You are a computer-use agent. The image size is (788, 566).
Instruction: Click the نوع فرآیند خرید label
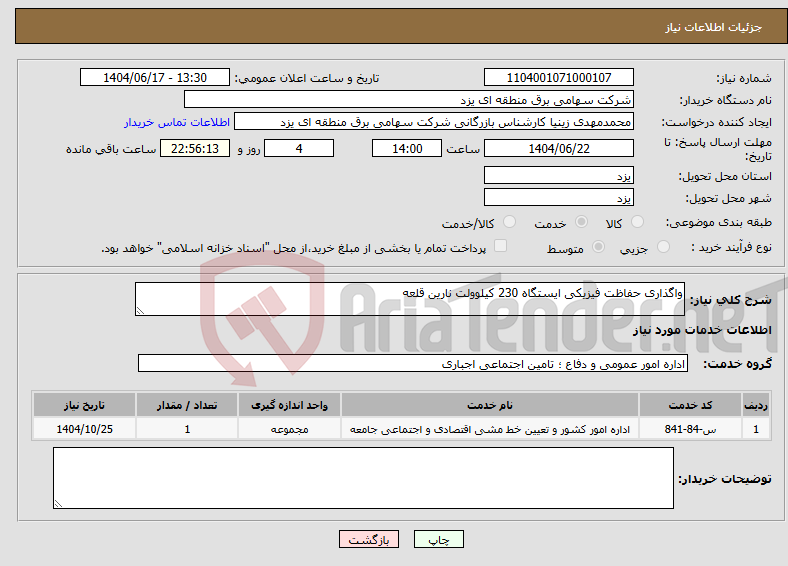(731, 247)
